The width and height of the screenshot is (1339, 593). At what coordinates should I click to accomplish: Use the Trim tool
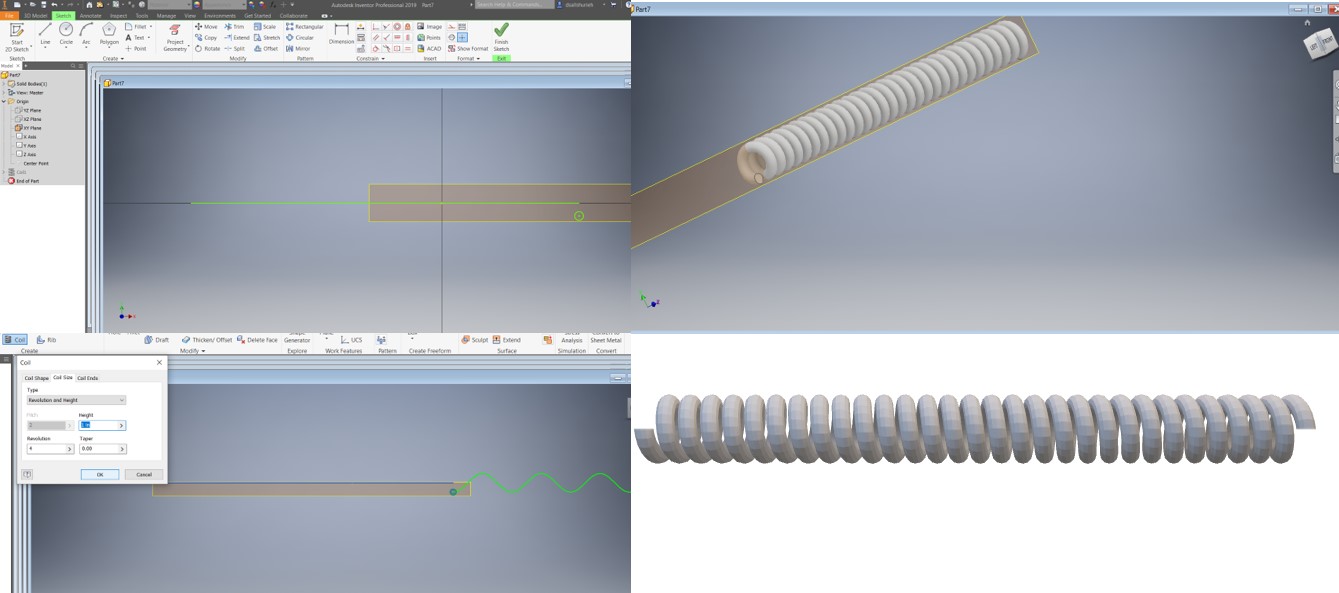[x=235, y=27]
